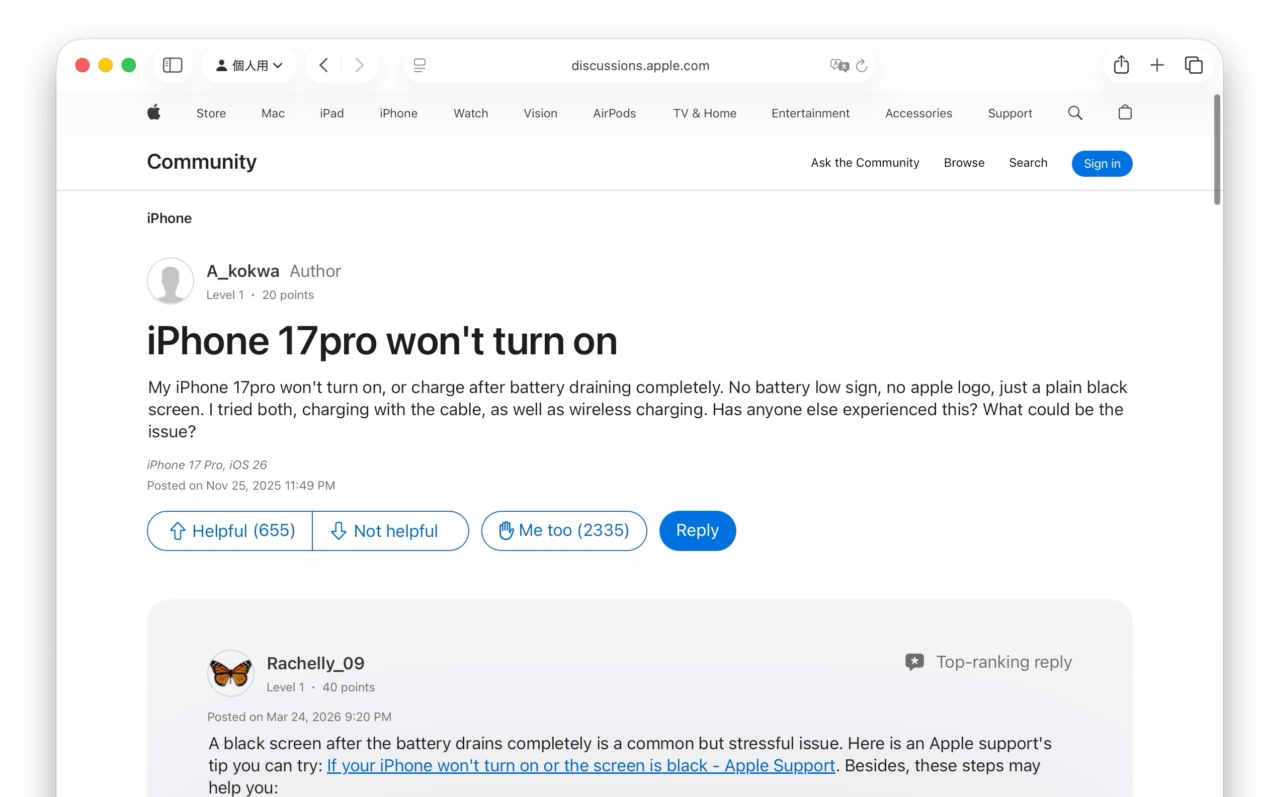The image size is (1280, 797).
Task: Open Ask the Community link
Action: 865,163
